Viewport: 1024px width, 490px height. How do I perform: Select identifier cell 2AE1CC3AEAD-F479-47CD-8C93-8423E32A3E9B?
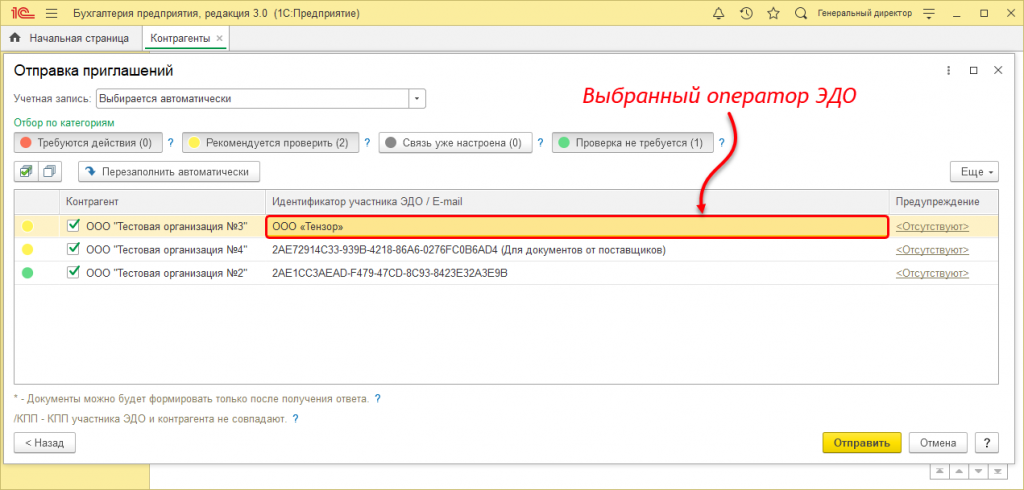point(577,273)
